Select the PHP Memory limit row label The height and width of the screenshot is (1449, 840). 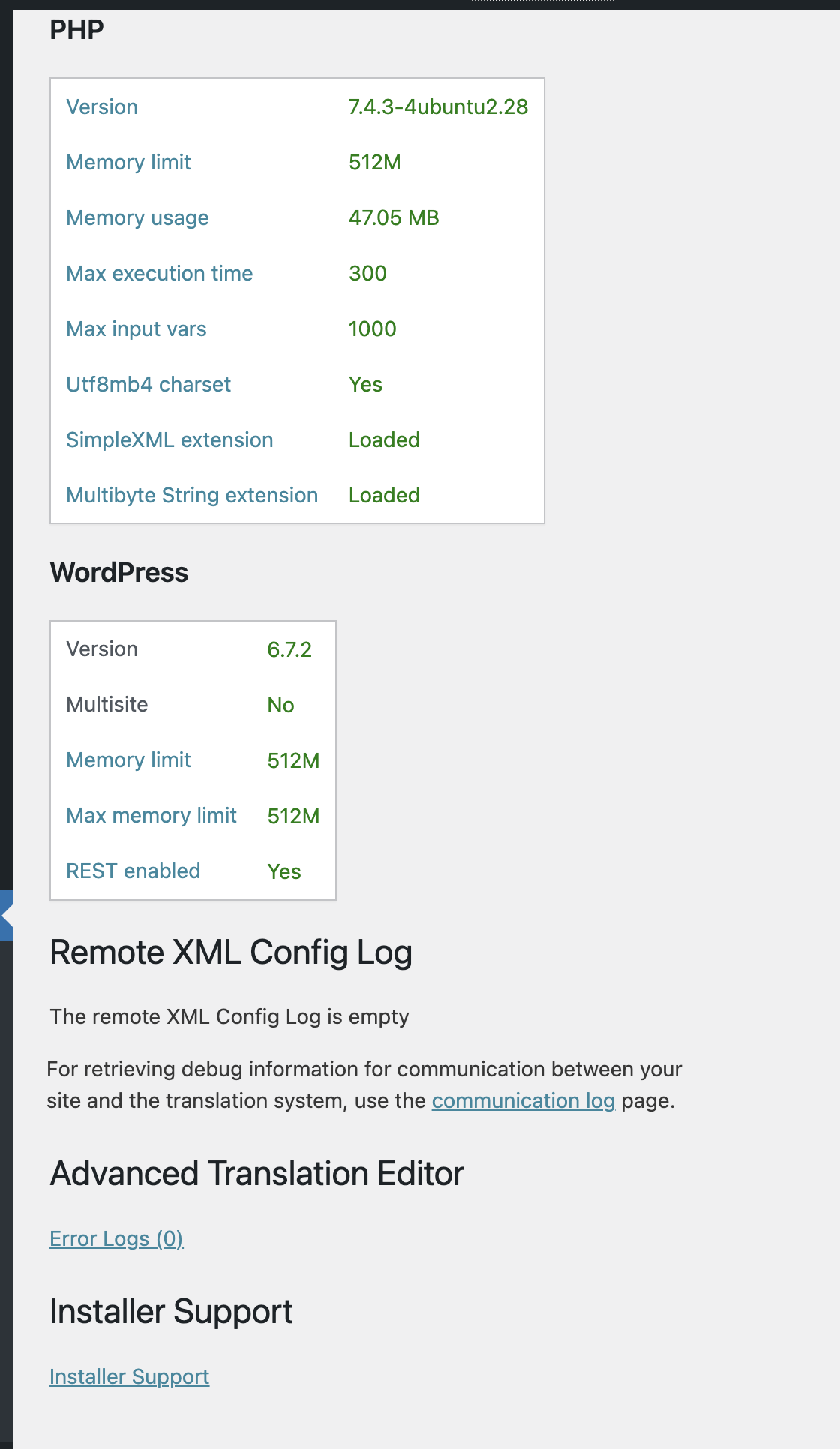click(x=128, y=162)
